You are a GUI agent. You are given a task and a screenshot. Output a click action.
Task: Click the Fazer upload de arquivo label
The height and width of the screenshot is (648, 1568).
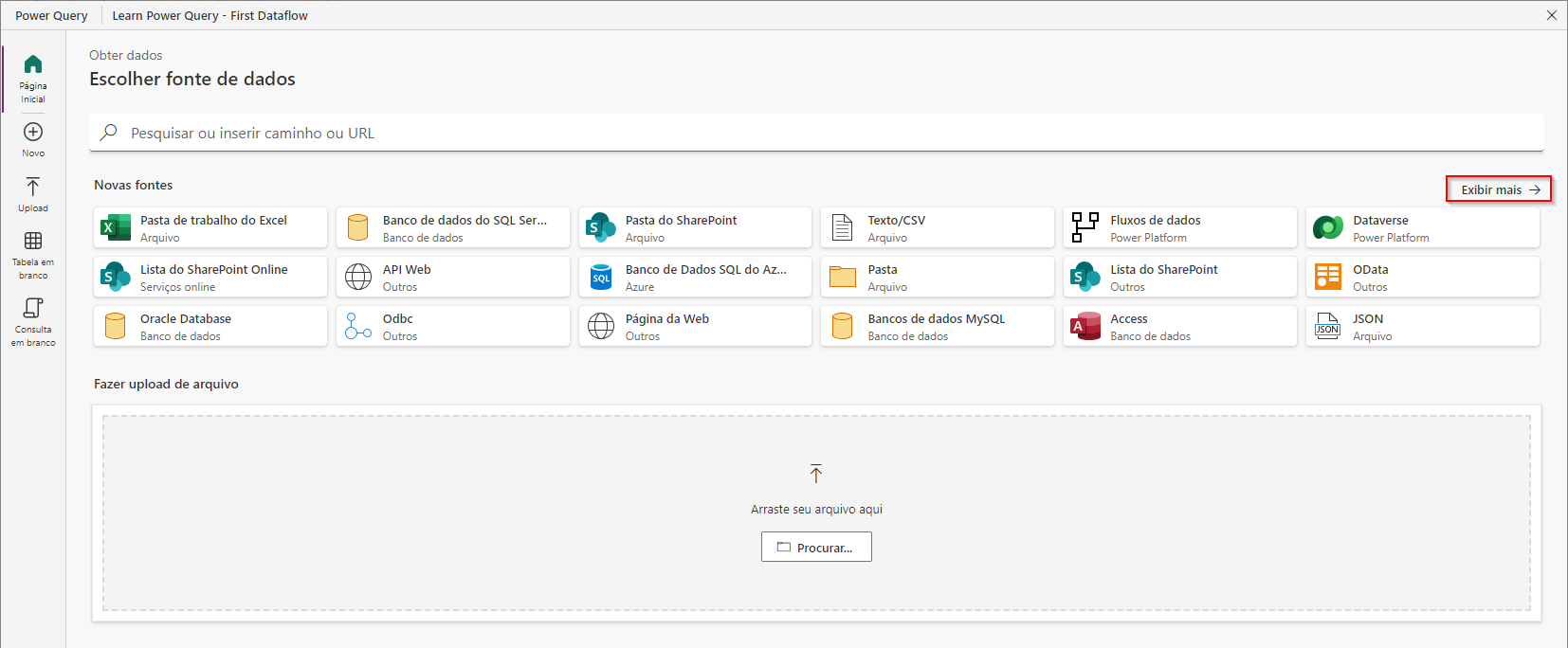166,384
